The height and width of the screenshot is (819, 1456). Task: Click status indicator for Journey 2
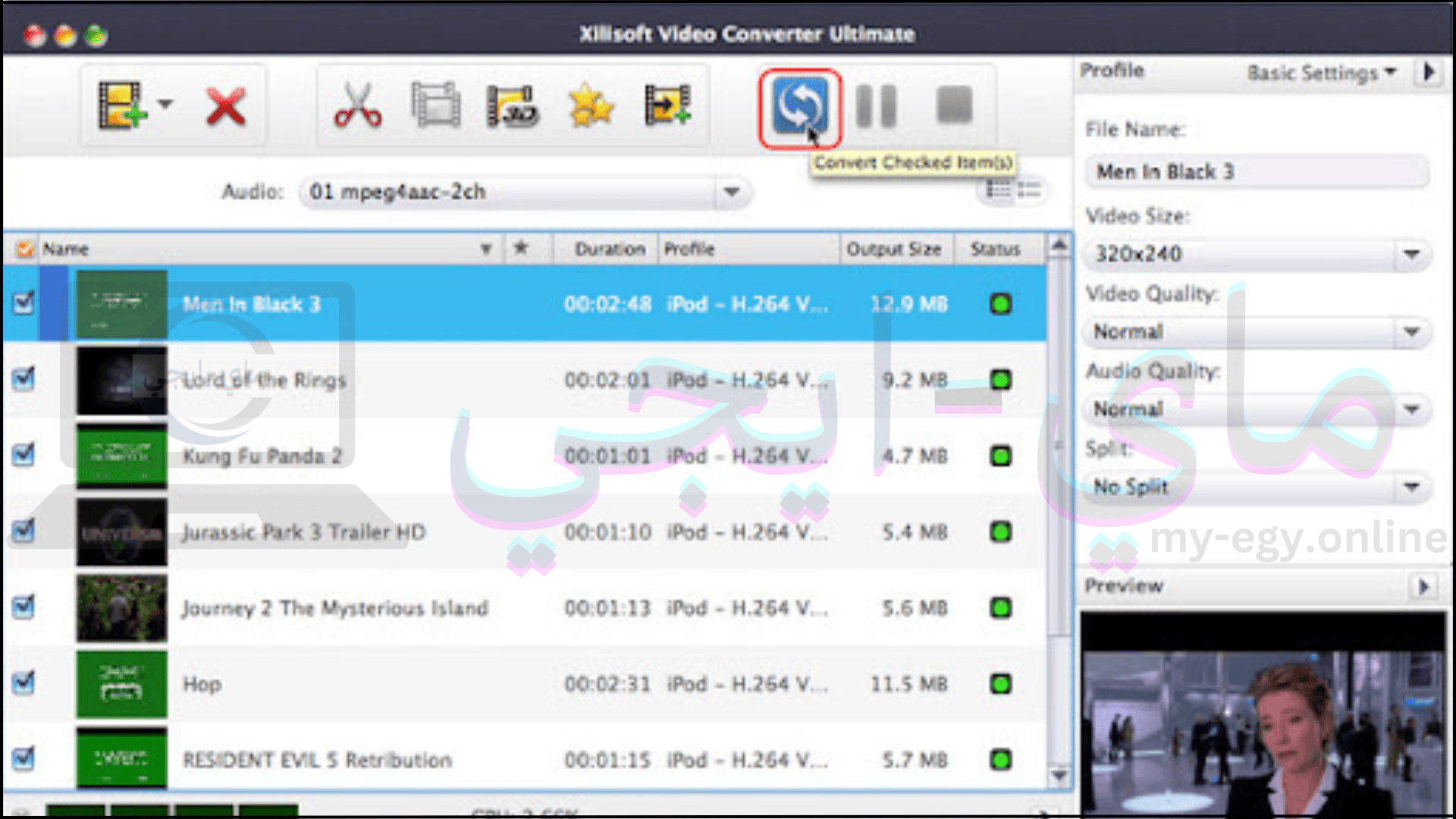coord(1001,607)
